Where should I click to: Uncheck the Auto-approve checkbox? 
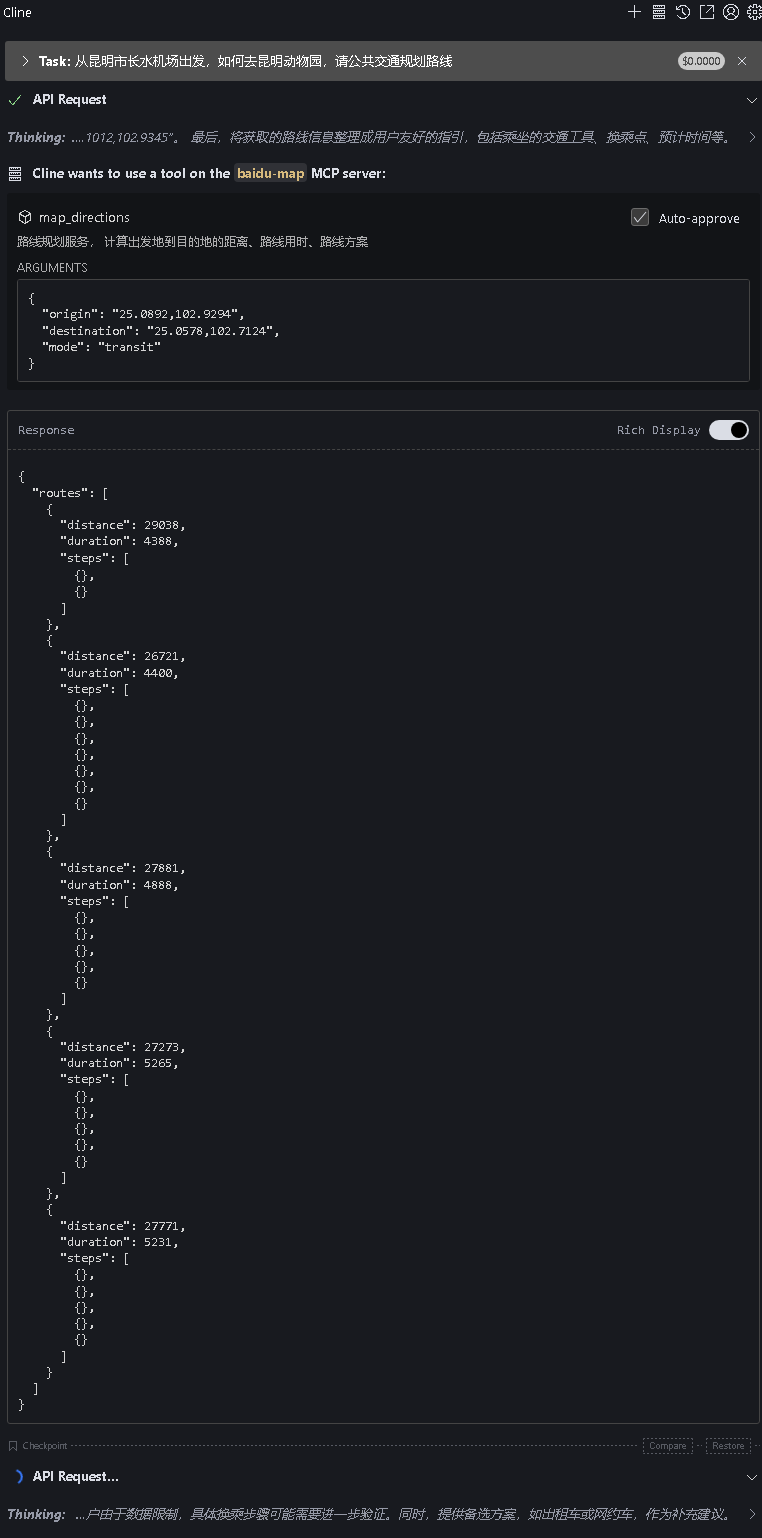[x=640, y=217]
